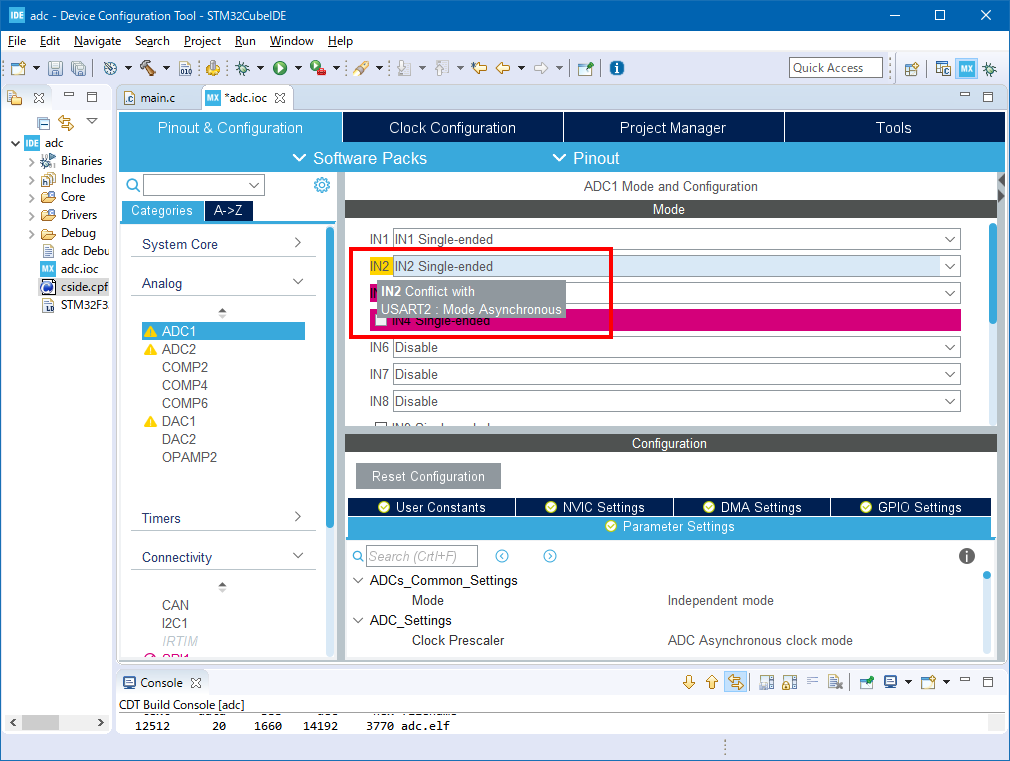Open the IN8 Disable dropdown

(x=950, y=401)
